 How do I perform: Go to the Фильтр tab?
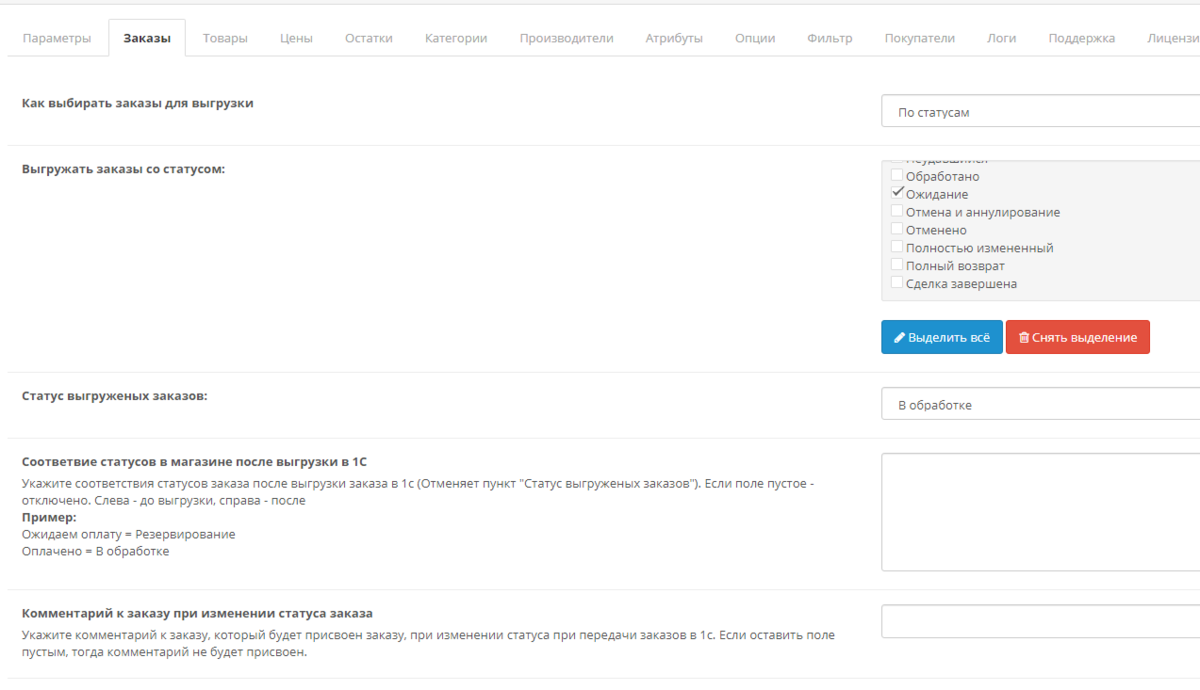[x=830, y=38]
